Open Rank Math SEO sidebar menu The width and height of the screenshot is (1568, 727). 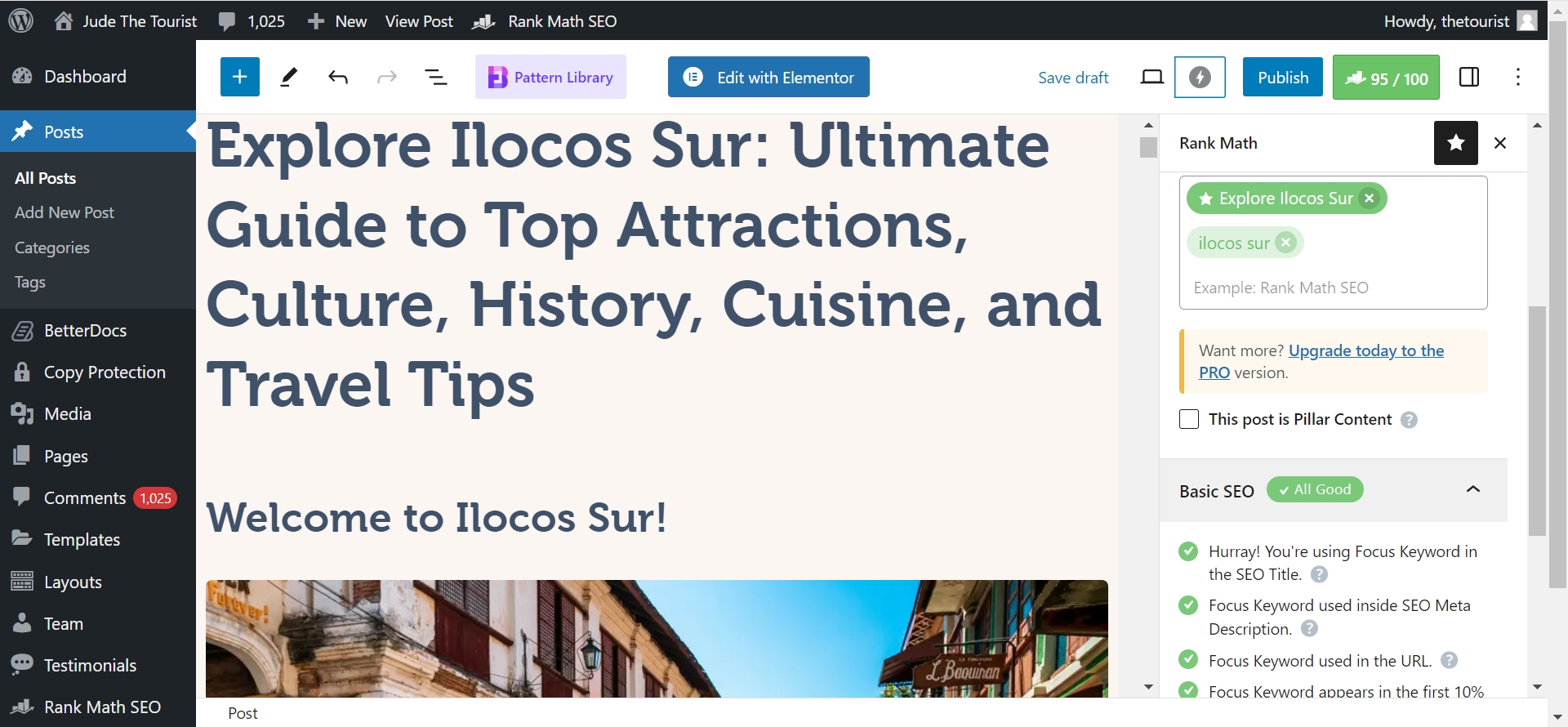point(98,707)
